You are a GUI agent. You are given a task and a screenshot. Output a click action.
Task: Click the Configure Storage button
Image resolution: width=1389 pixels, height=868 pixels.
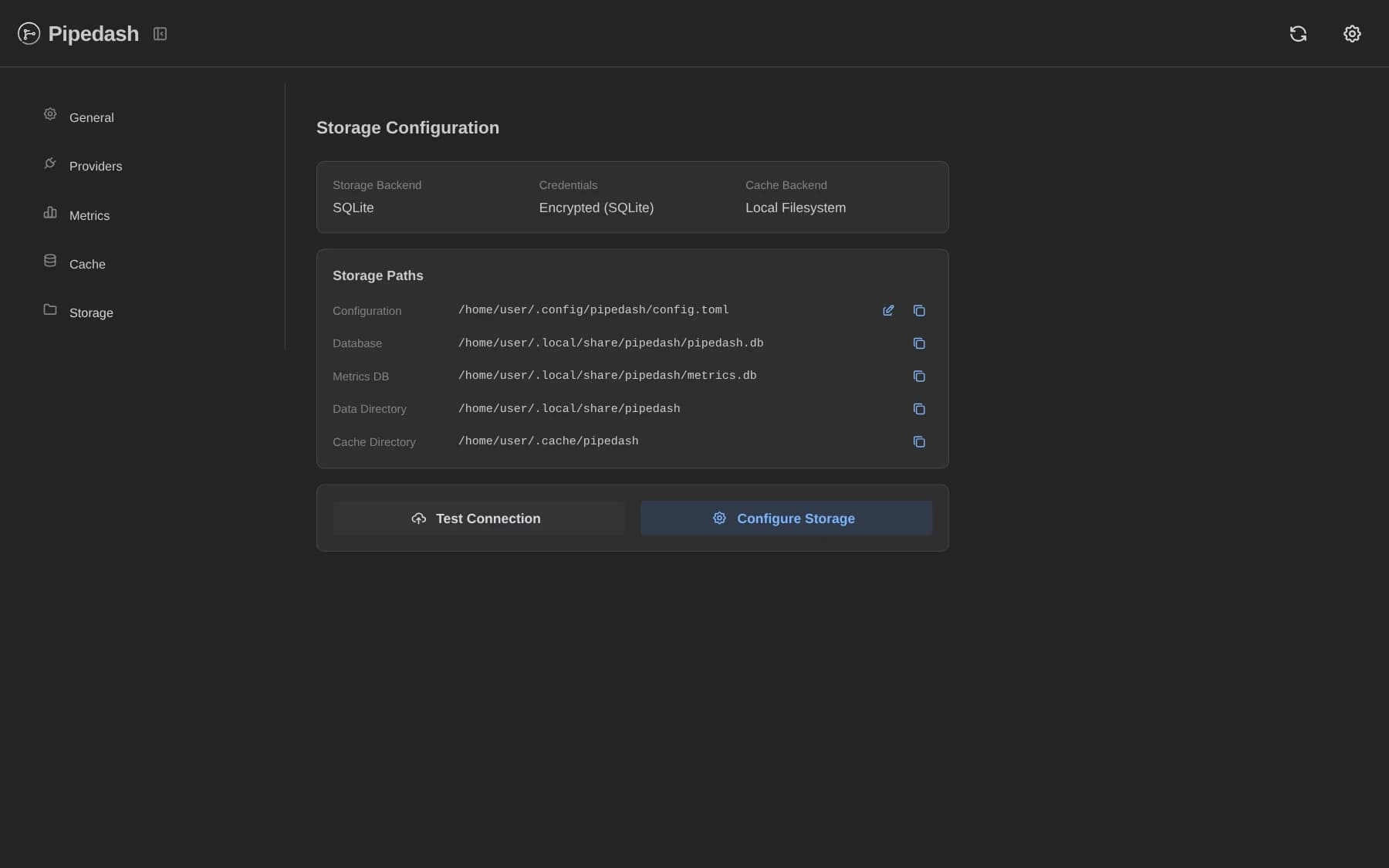(786, 518)
